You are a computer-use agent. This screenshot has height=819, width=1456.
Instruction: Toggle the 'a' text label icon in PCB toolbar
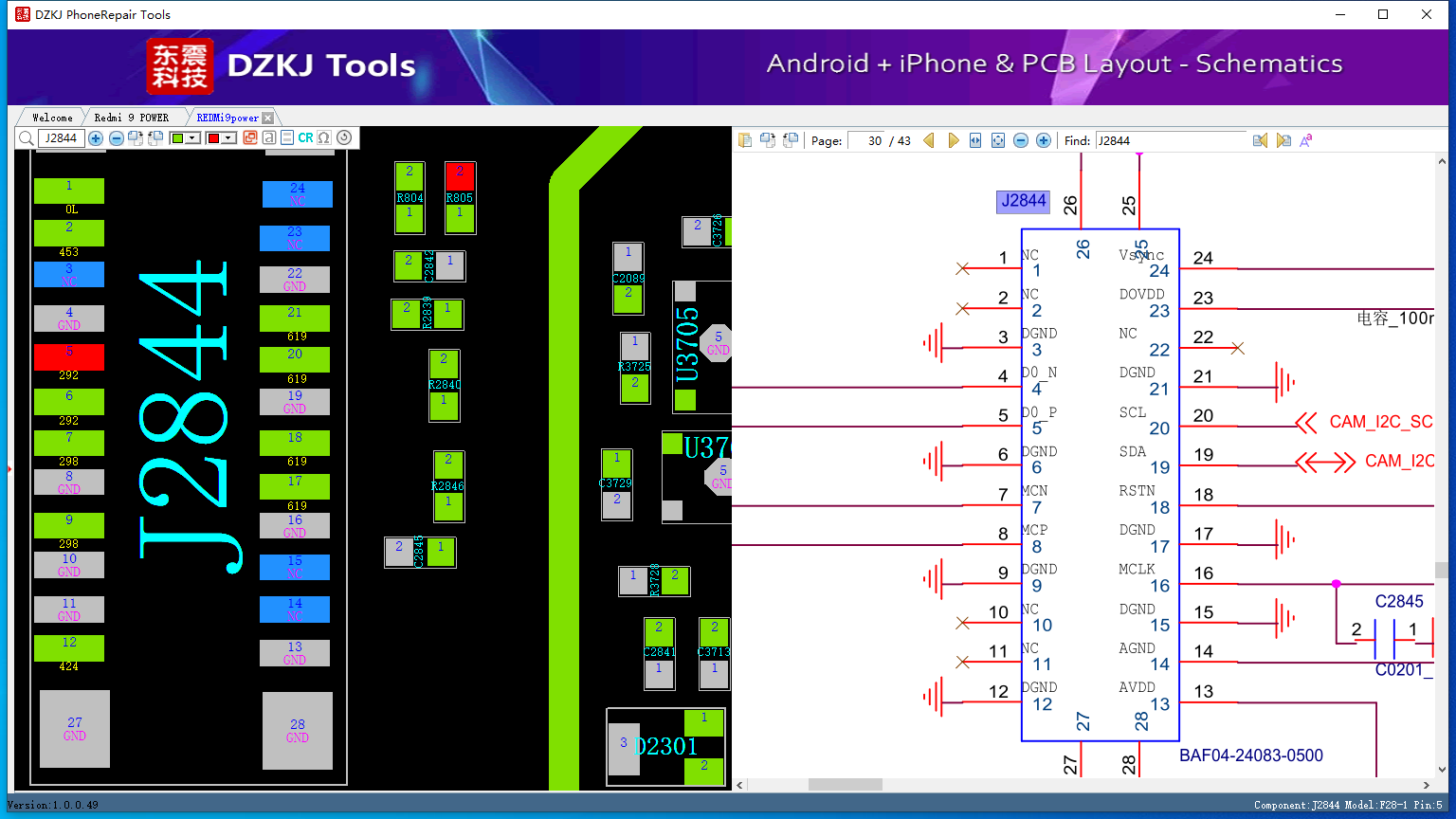[269, 138]
